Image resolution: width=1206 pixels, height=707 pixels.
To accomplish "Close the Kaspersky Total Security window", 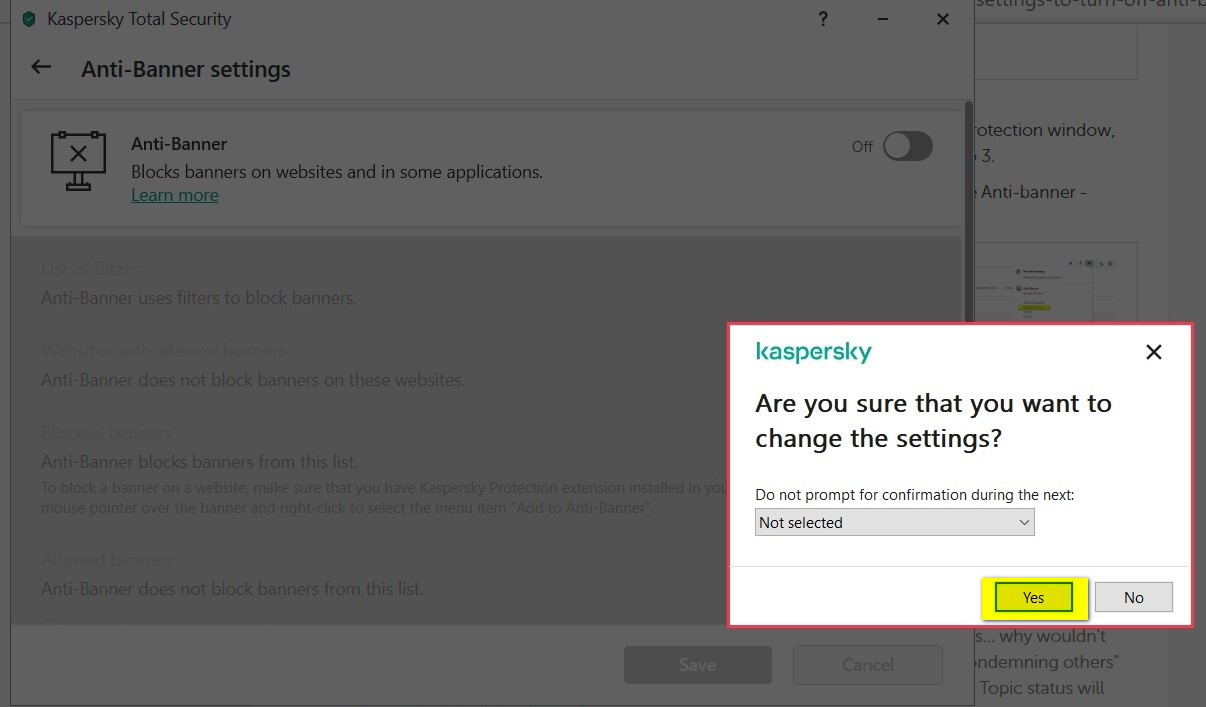I will pyautogui.click(x=942, y=19).
